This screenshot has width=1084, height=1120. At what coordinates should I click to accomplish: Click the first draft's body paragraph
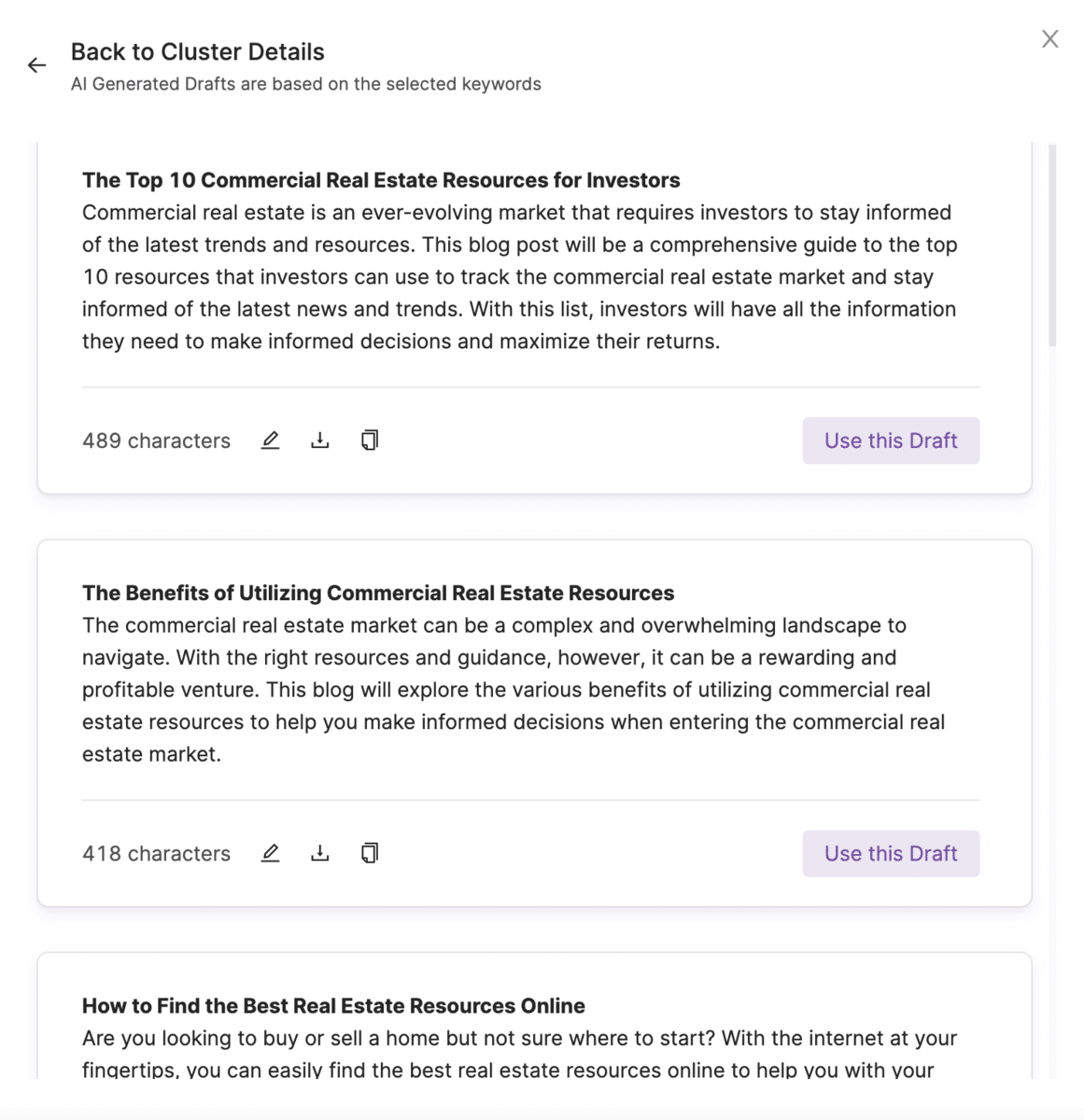click(x=519, y=277)
